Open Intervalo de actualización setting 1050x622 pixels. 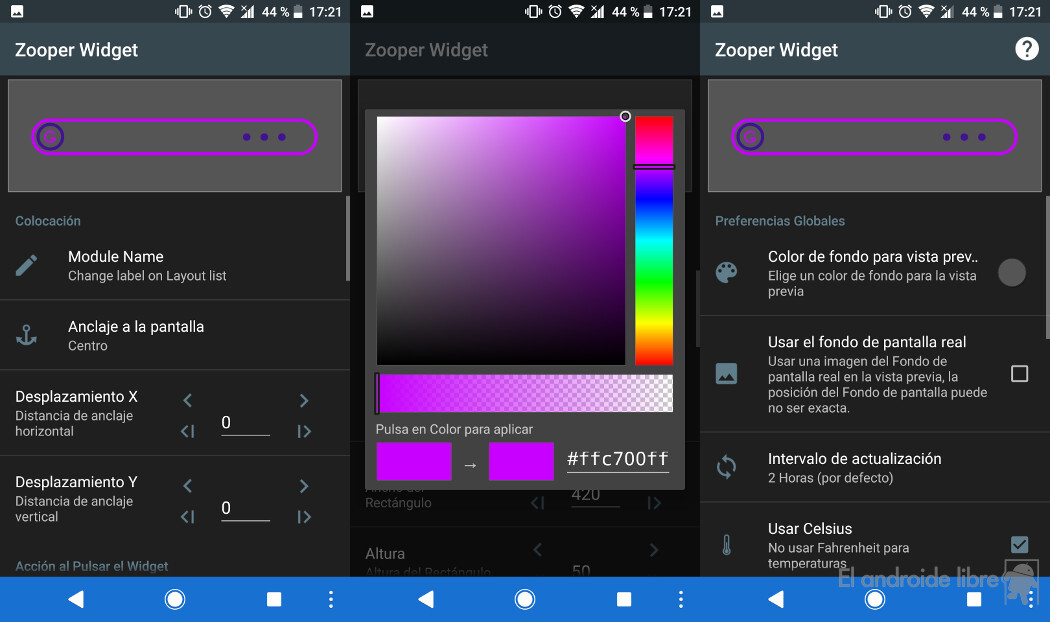click(875, 467)
